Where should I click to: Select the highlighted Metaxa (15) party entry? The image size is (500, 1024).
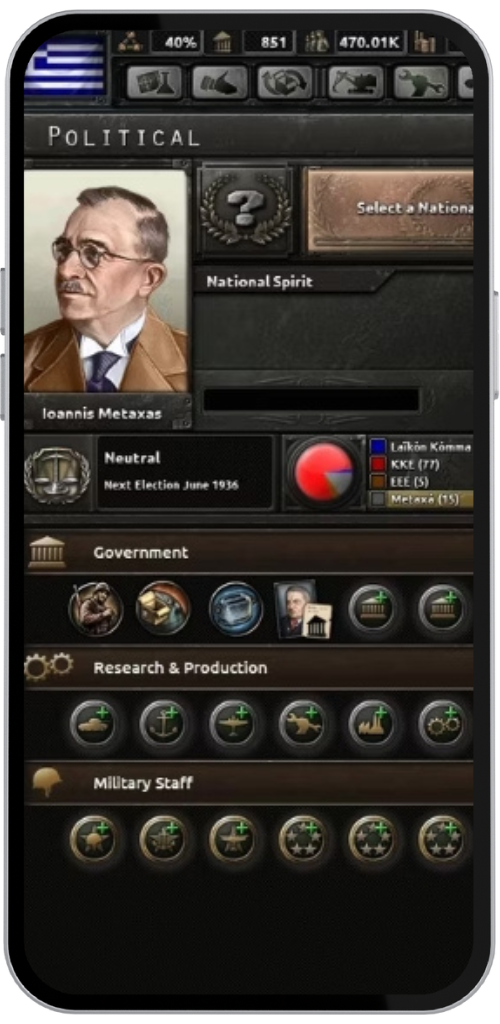(x=421, y=500)
